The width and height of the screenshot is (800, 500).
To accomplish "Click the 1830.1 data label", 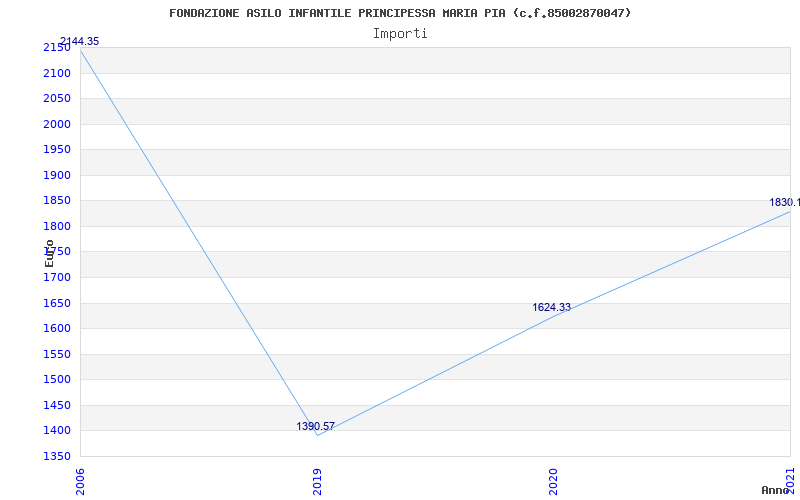I will click(x=785, y=203).
